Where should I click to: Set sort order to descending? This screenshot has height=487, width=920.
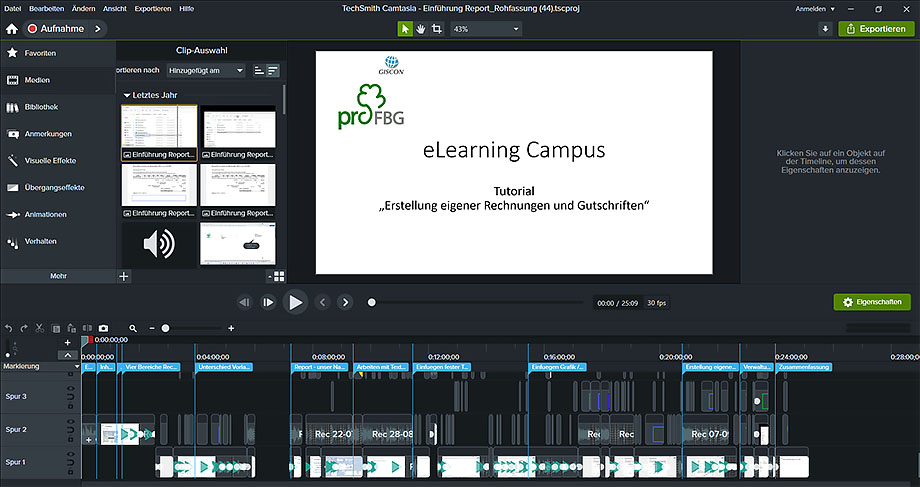273,70
